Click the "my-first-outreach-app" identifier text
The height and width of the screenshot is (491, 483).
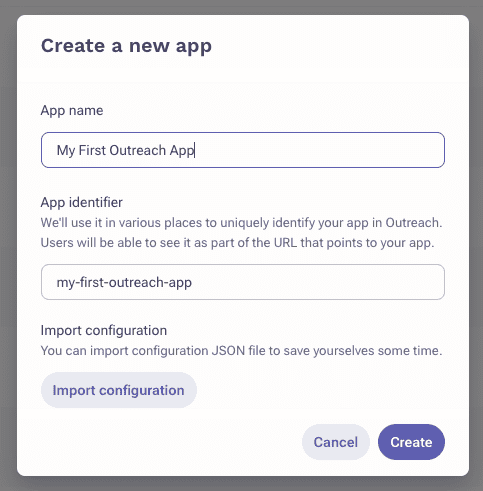click(x=124, y=283)
